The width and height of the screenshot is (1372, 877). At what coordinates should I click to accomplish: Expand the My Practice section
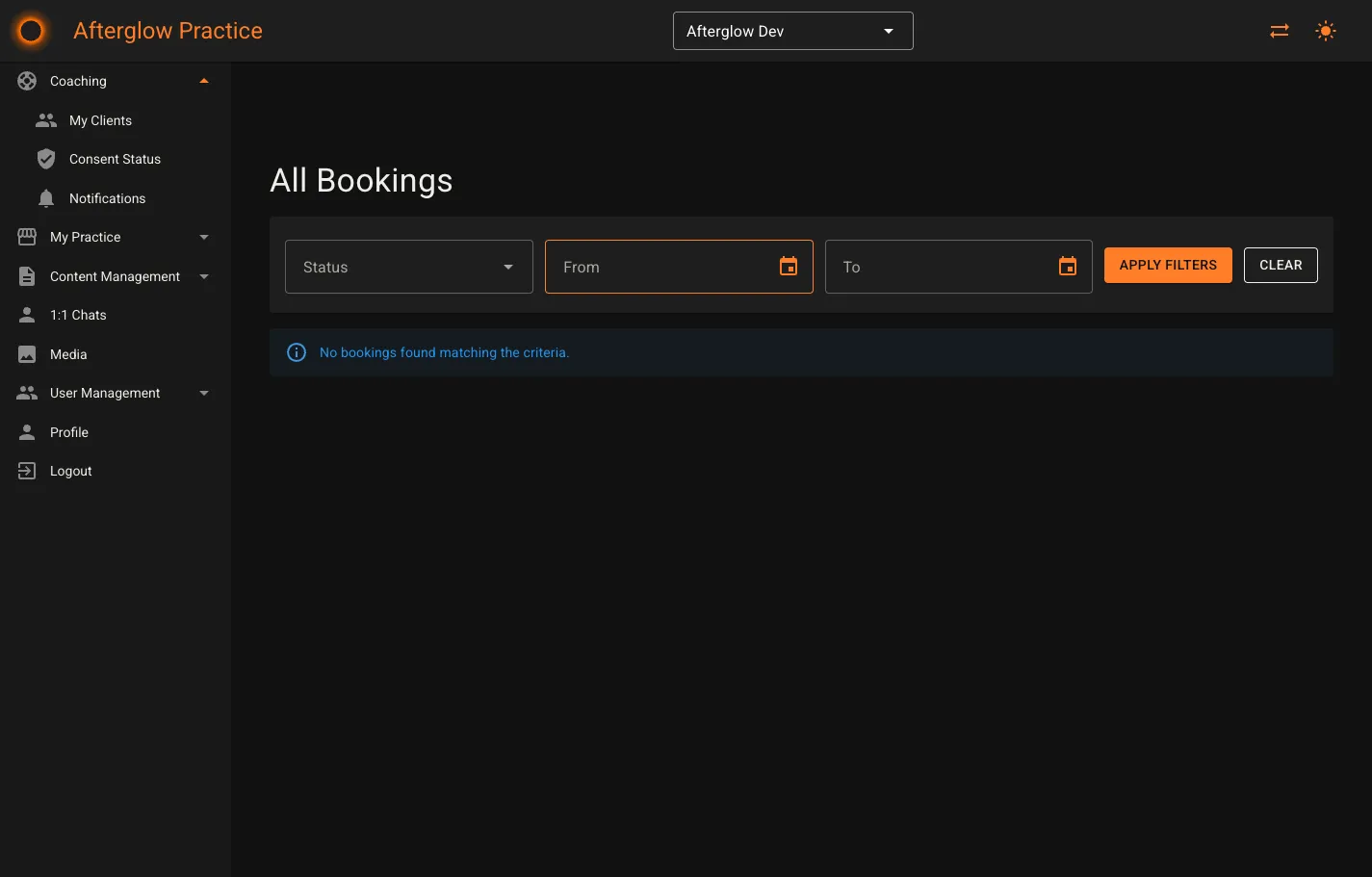pos(203,237)
